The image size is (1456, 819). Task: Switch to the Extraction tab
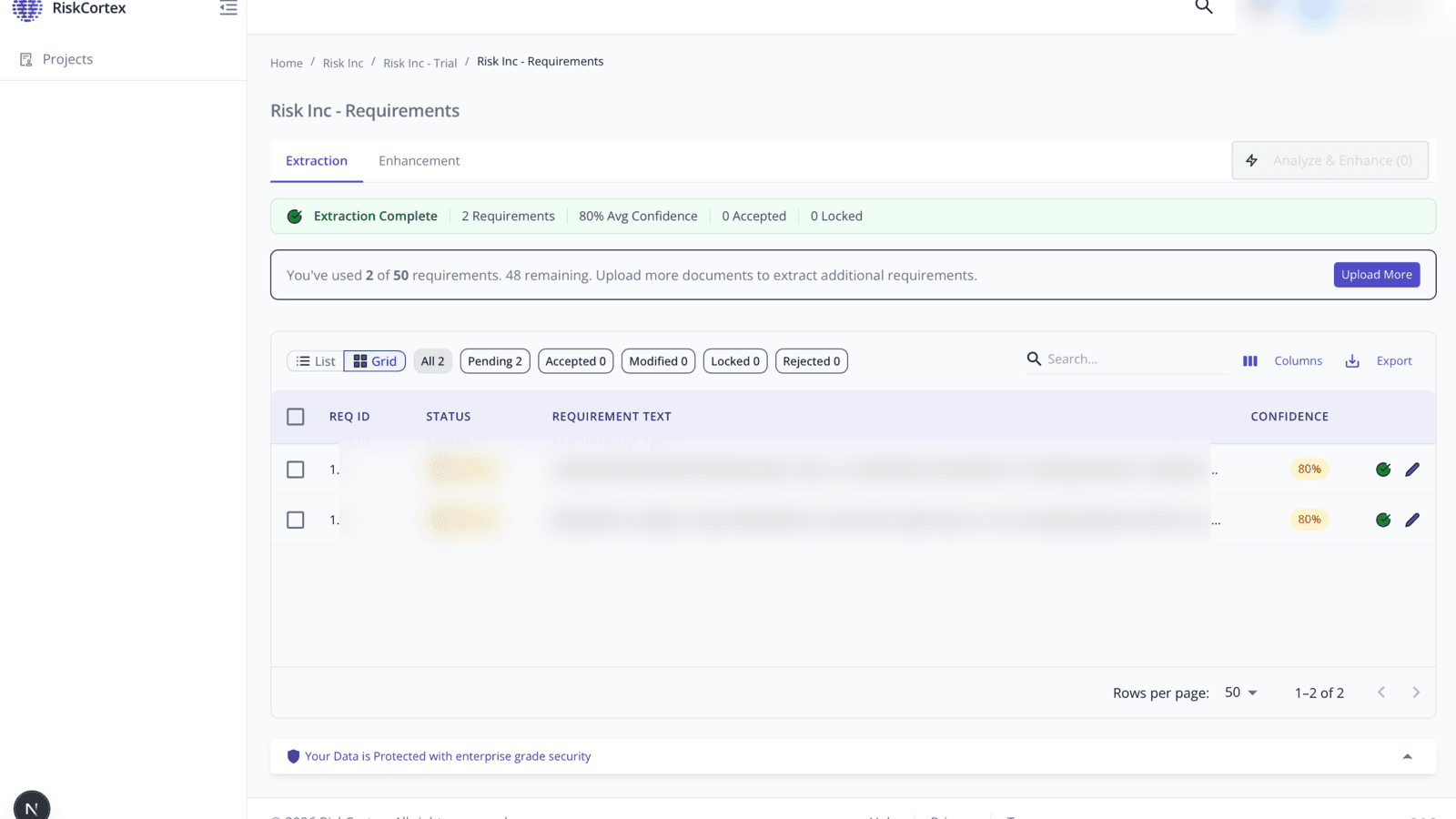coord(317,161)
